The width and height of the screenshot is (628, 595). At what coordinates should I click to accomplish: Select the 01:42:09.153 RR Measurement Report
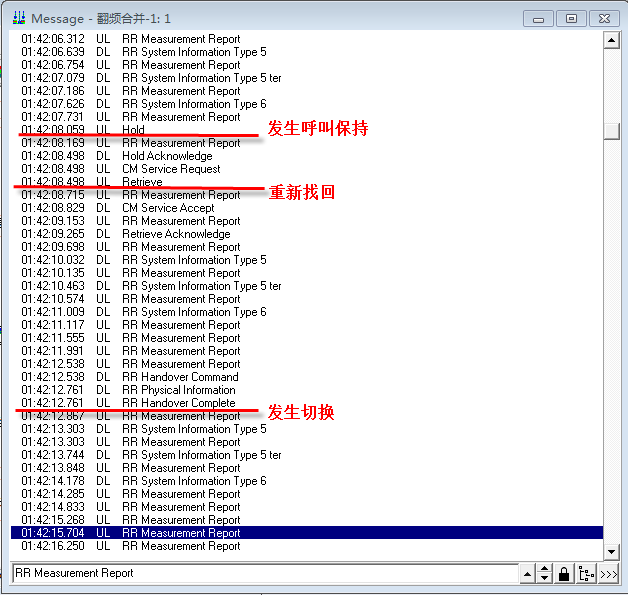click(307, 221)
